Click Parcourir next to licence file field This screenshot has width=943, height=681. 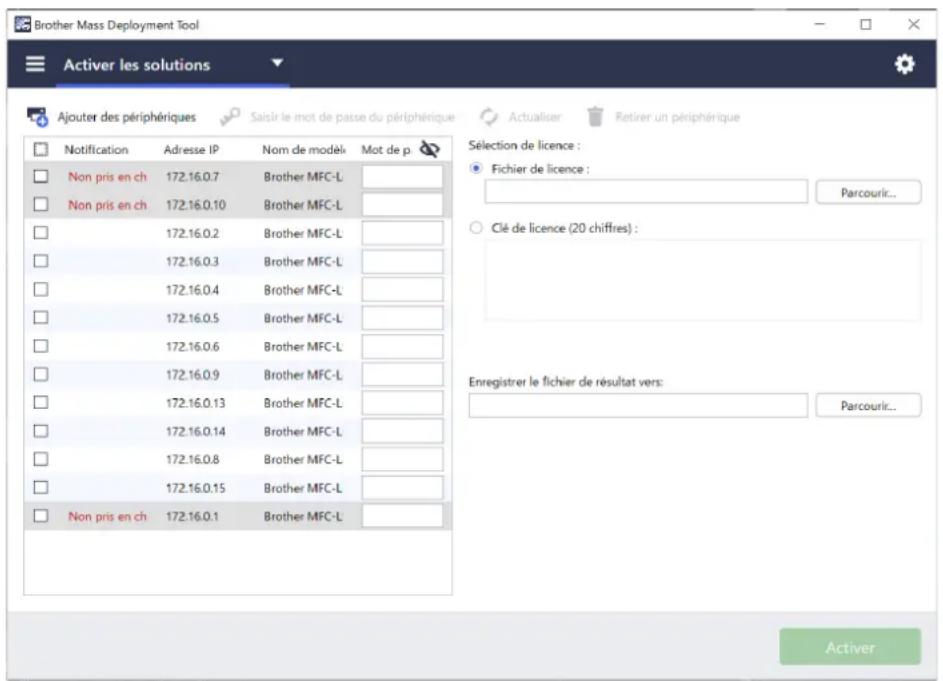click(x=868, y=193)
